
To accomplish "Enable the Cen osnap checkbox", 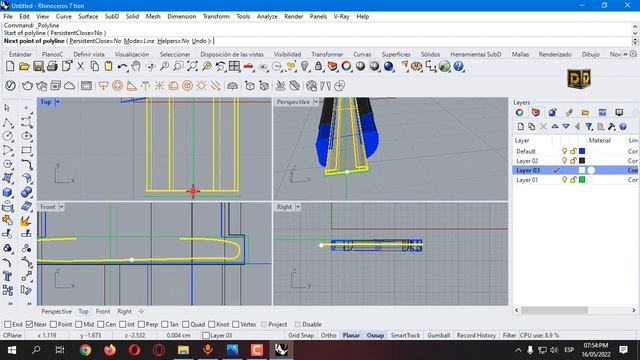I will pos(101,324).
